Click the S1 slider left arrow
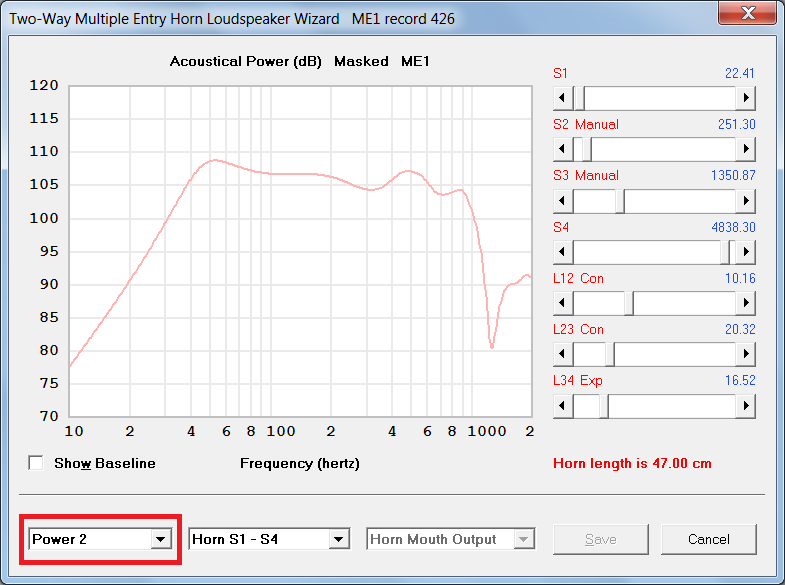Viewport: 785px width, 585px height. [563, 98]
